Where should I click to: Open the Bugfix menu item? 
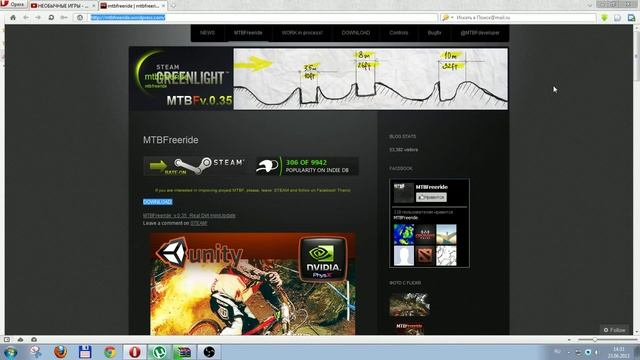[434, 33]
